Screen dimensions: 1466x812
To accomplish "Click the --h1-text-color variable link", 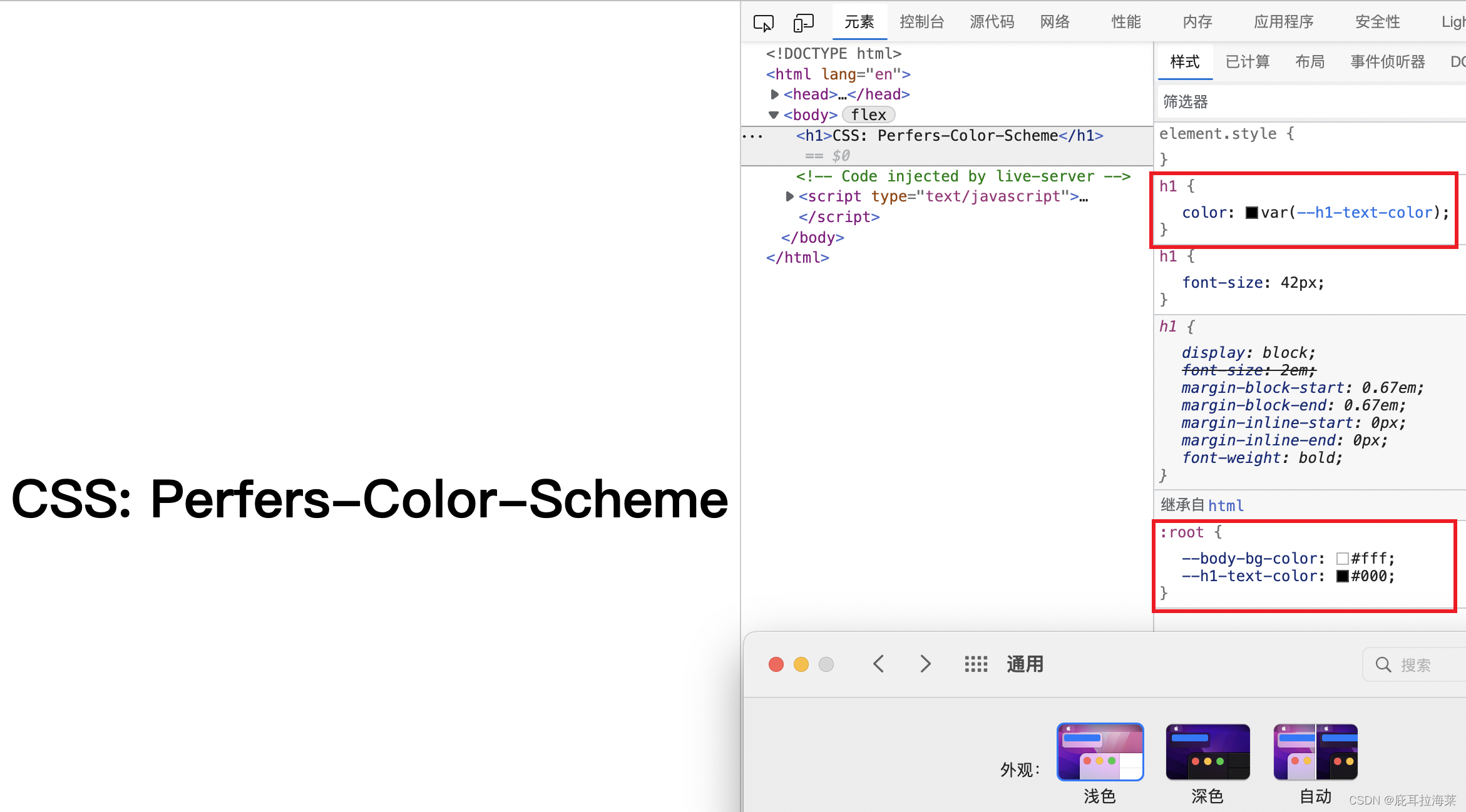I will (x=1365, y=213).
